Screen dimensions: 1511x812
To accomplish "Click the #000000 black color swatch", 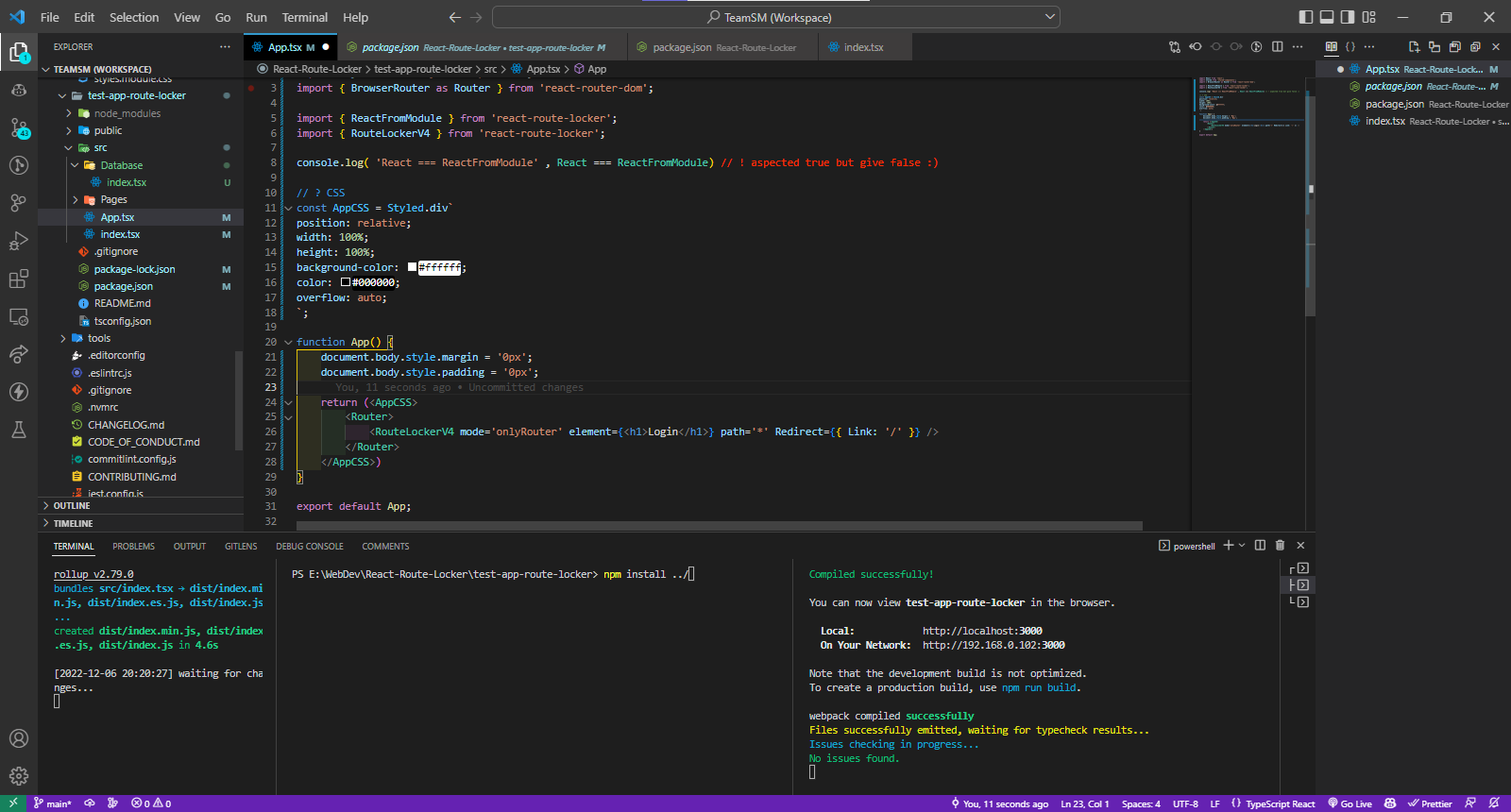I will click(x=346, y=282).
